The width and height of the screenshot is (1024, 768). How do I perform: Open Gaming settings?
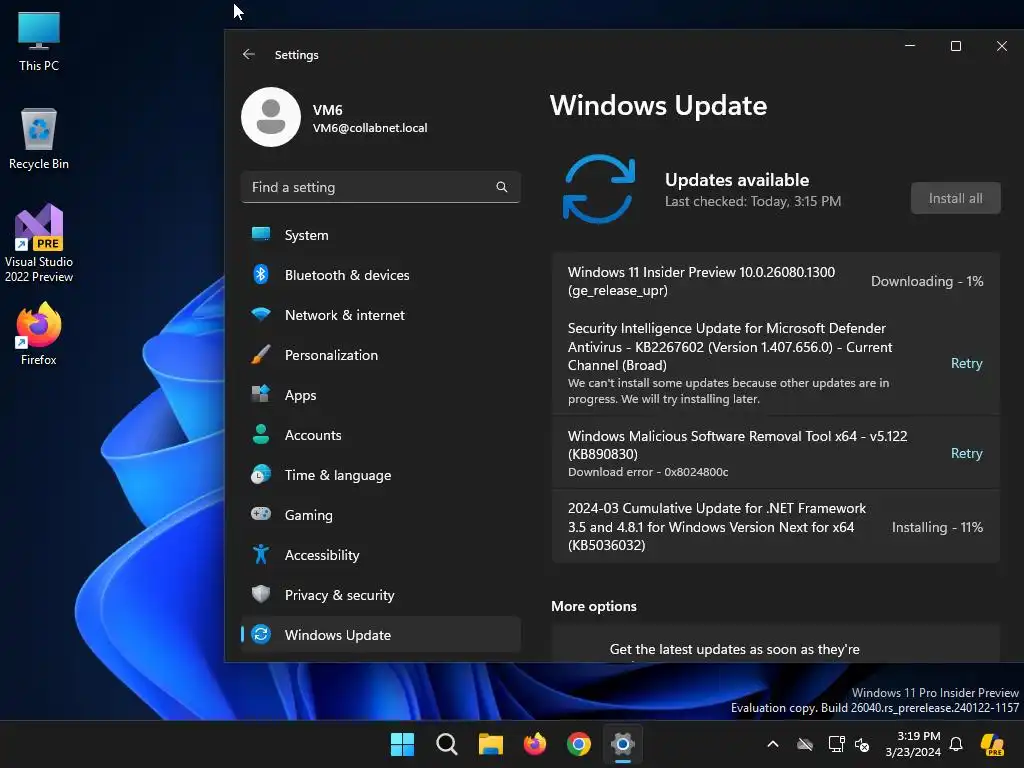pos(381,515)
